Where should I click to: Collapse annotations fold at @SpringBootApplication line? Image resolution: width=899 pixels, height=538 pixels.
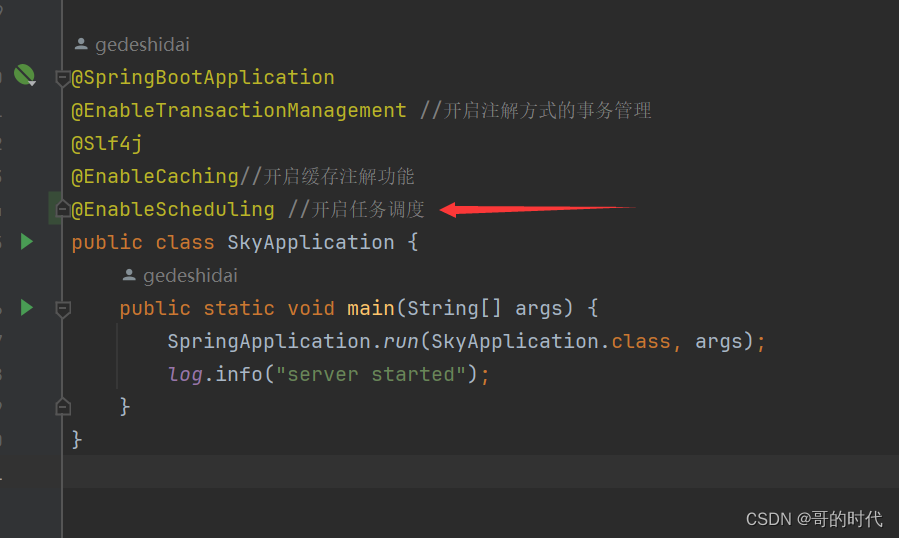click(63, 78)
